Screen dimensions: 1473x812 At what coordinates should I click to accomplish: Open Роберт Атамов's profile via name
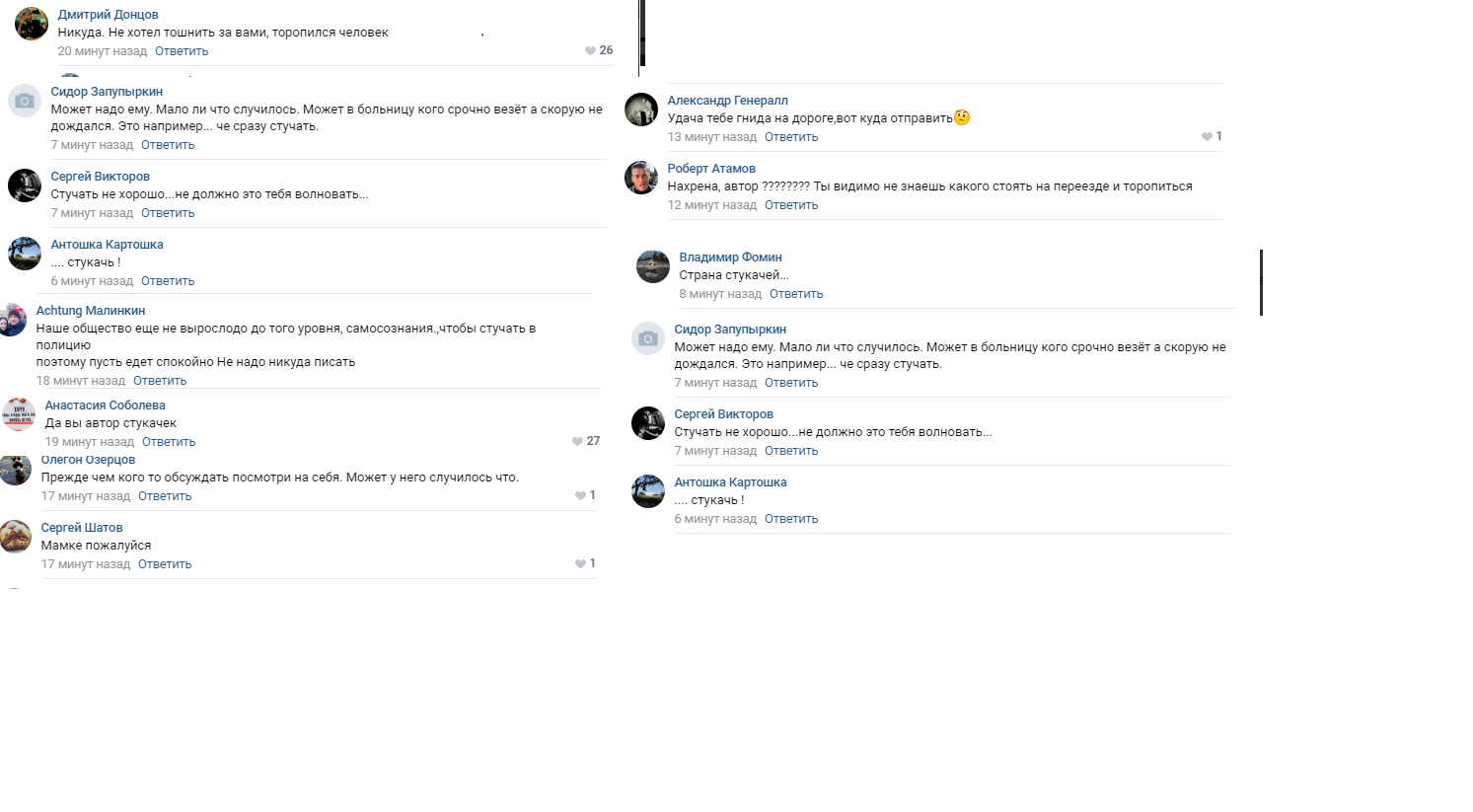(711, 169)
